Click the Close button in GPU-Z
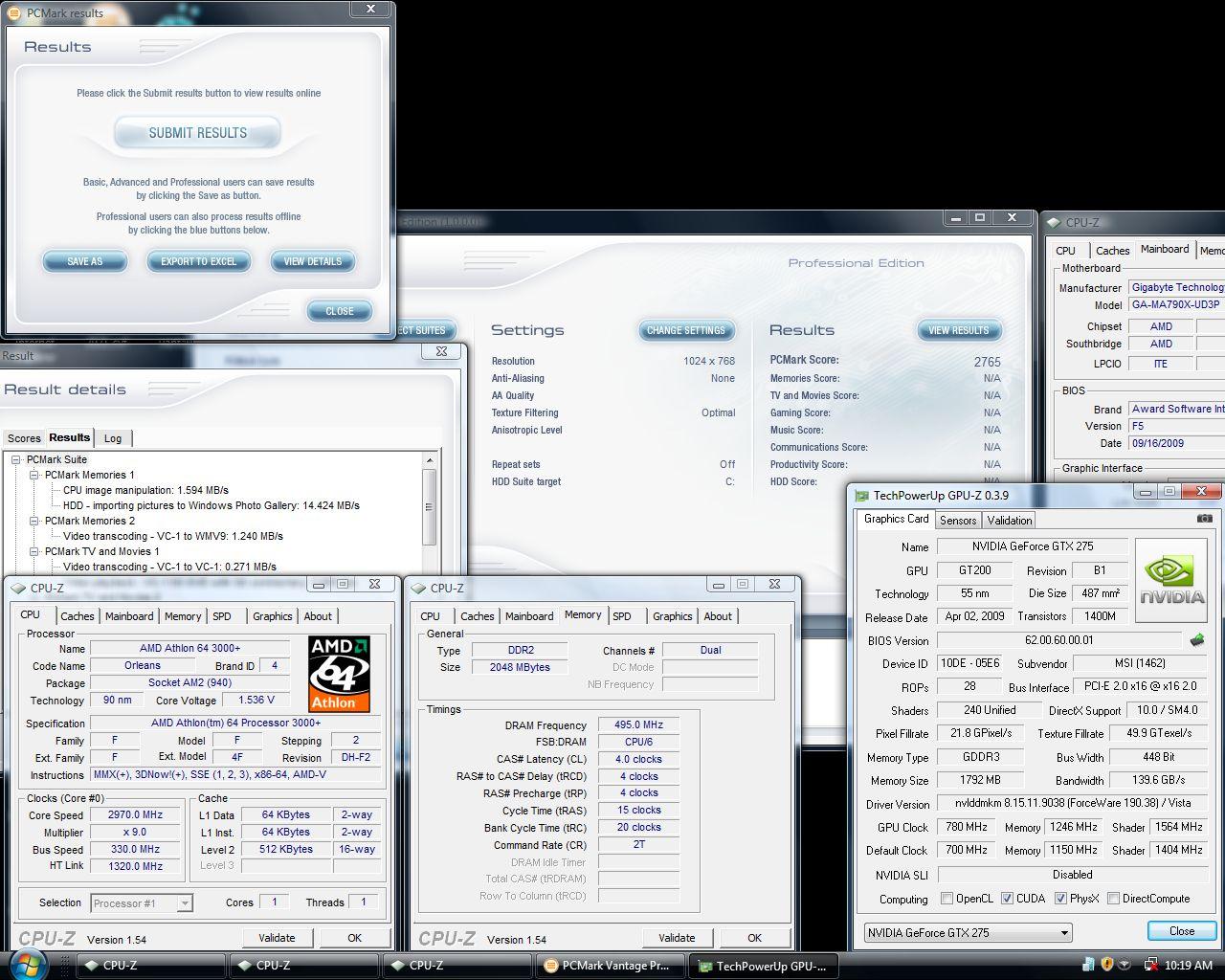Screen dimensions: 1225x980 pyautogui.click(x=1182, y=931)
